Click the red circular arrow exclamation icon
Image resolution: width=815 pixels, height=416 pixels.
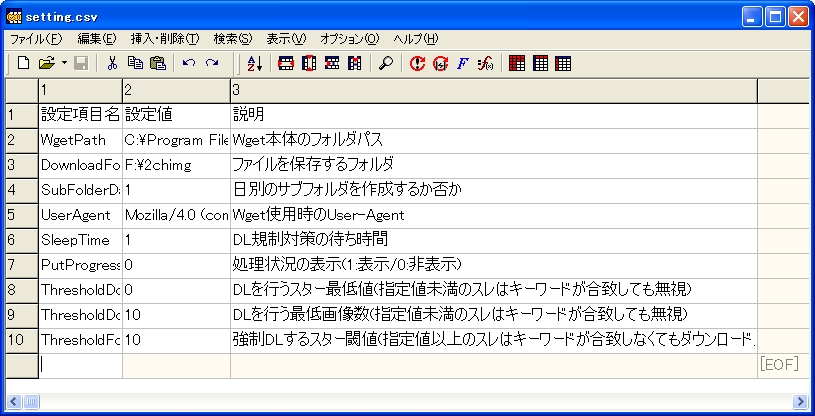point(417,63)
